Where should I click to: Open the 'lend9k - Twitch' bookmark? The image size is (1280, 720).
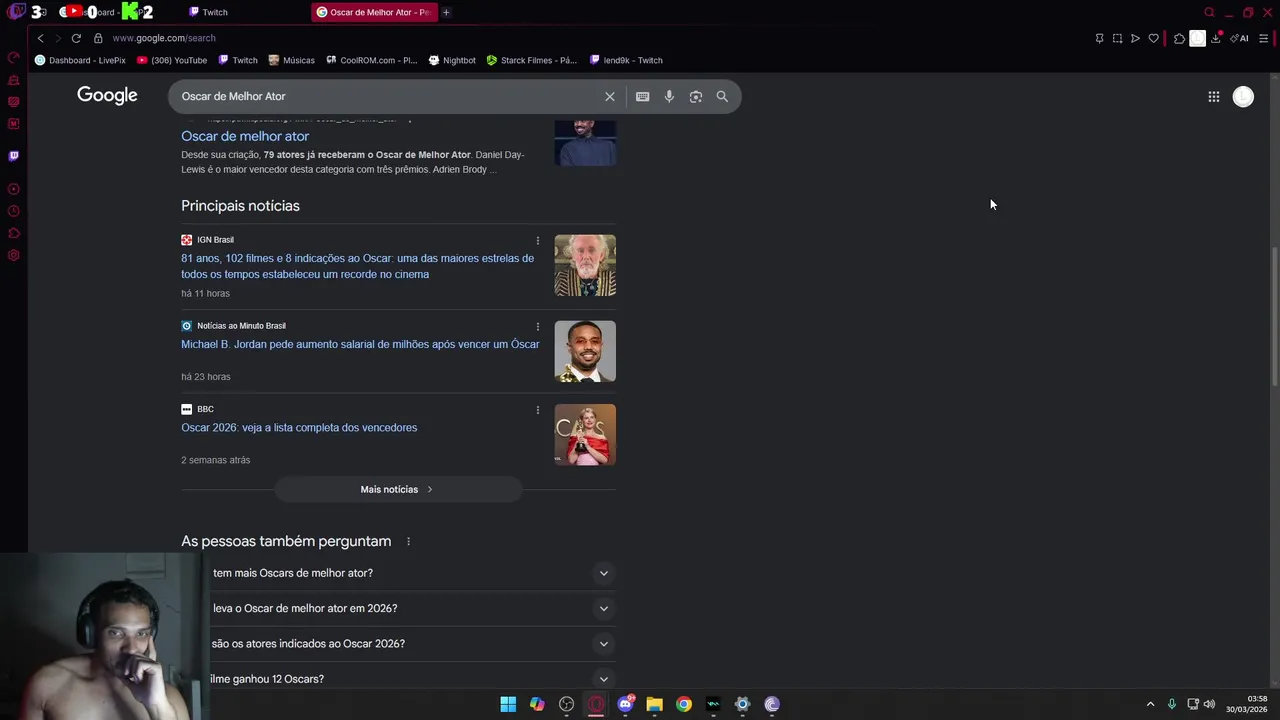tap(626, 60)
